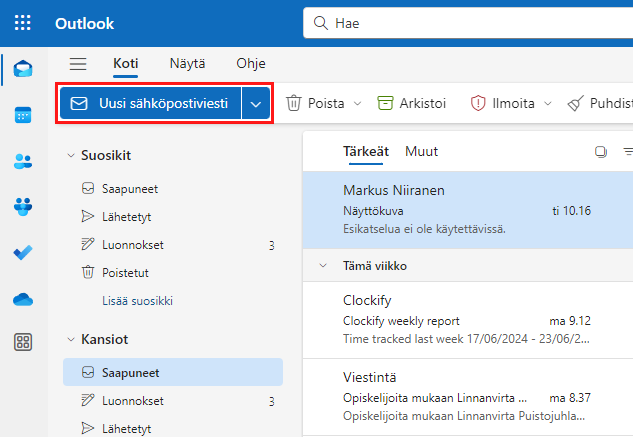Switch to the Koti tab
633x437 pixels.
(126, 63)
